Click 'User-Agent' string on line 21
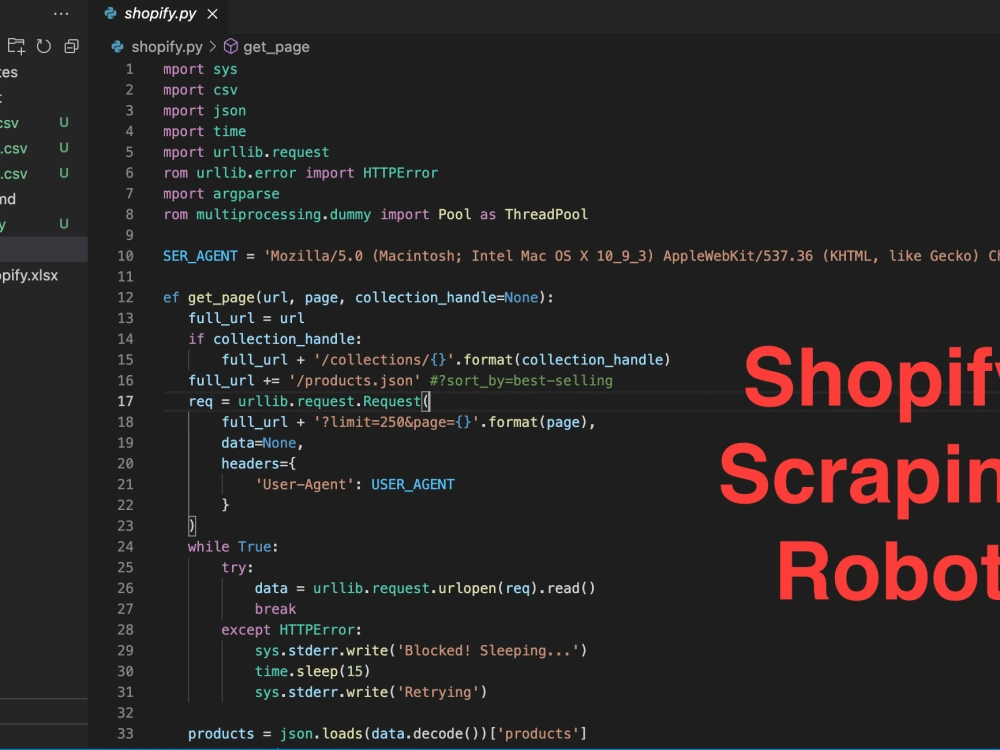Viewport: 1000px width, 750px height. (304, 484)
